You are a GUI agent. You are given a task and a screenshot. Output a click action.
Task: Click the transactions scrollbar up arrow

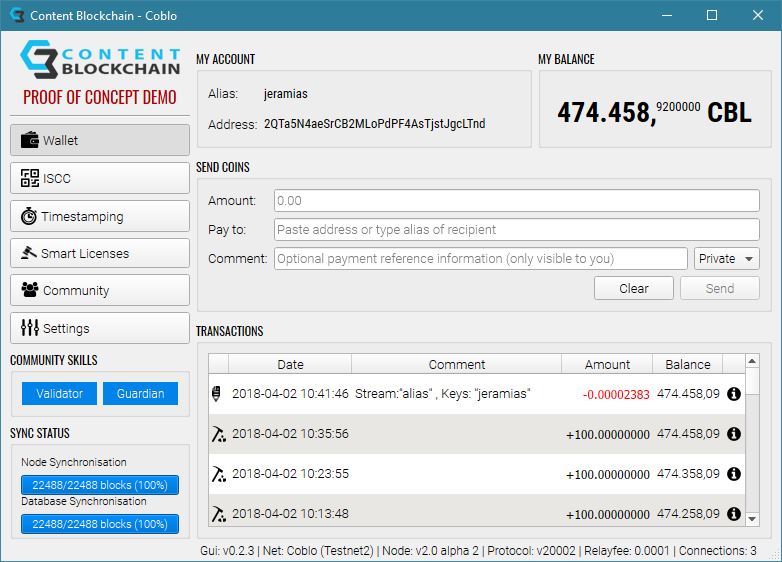point(752,361)
